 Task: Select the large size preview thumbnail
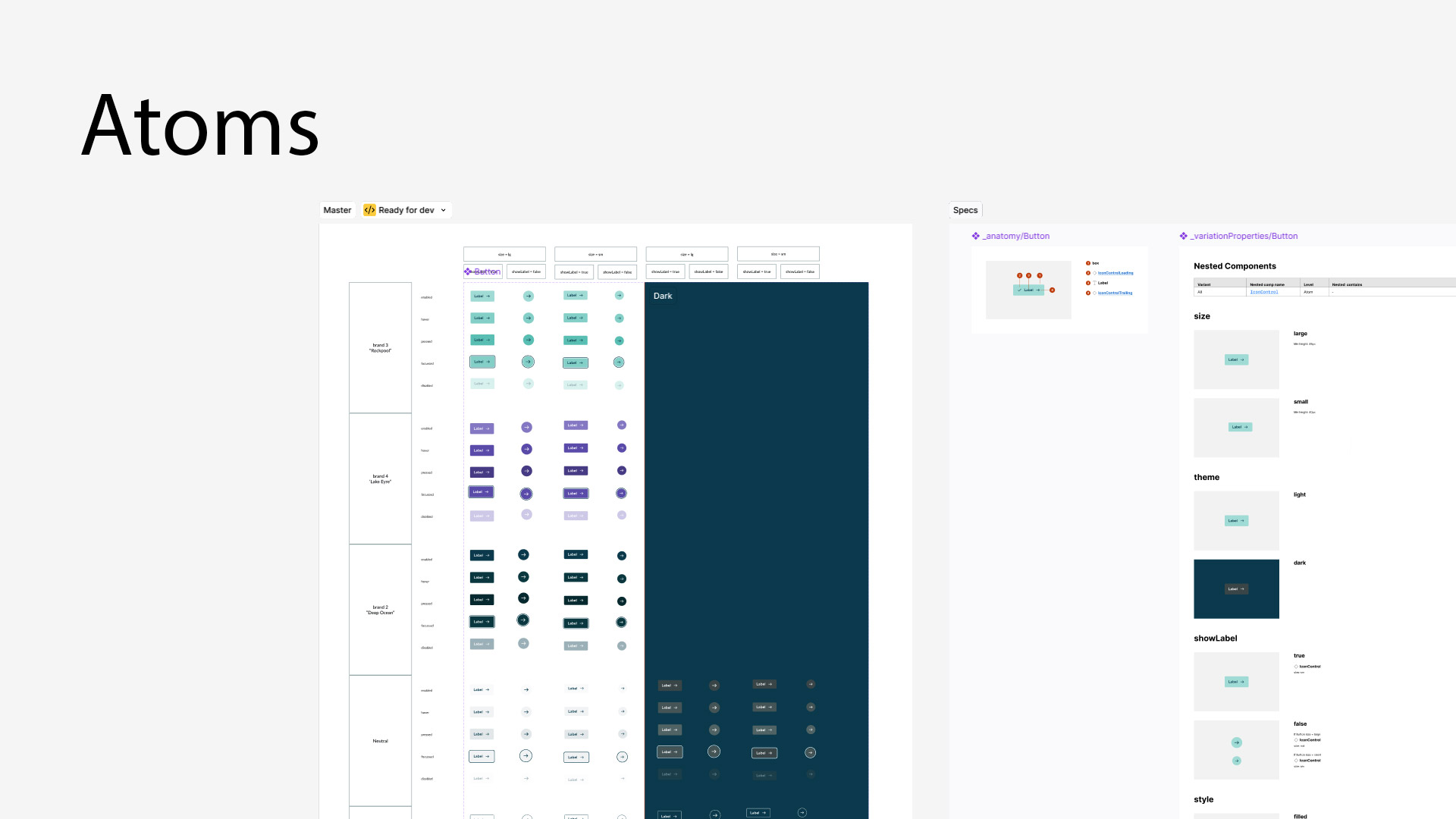point(1236,359)
